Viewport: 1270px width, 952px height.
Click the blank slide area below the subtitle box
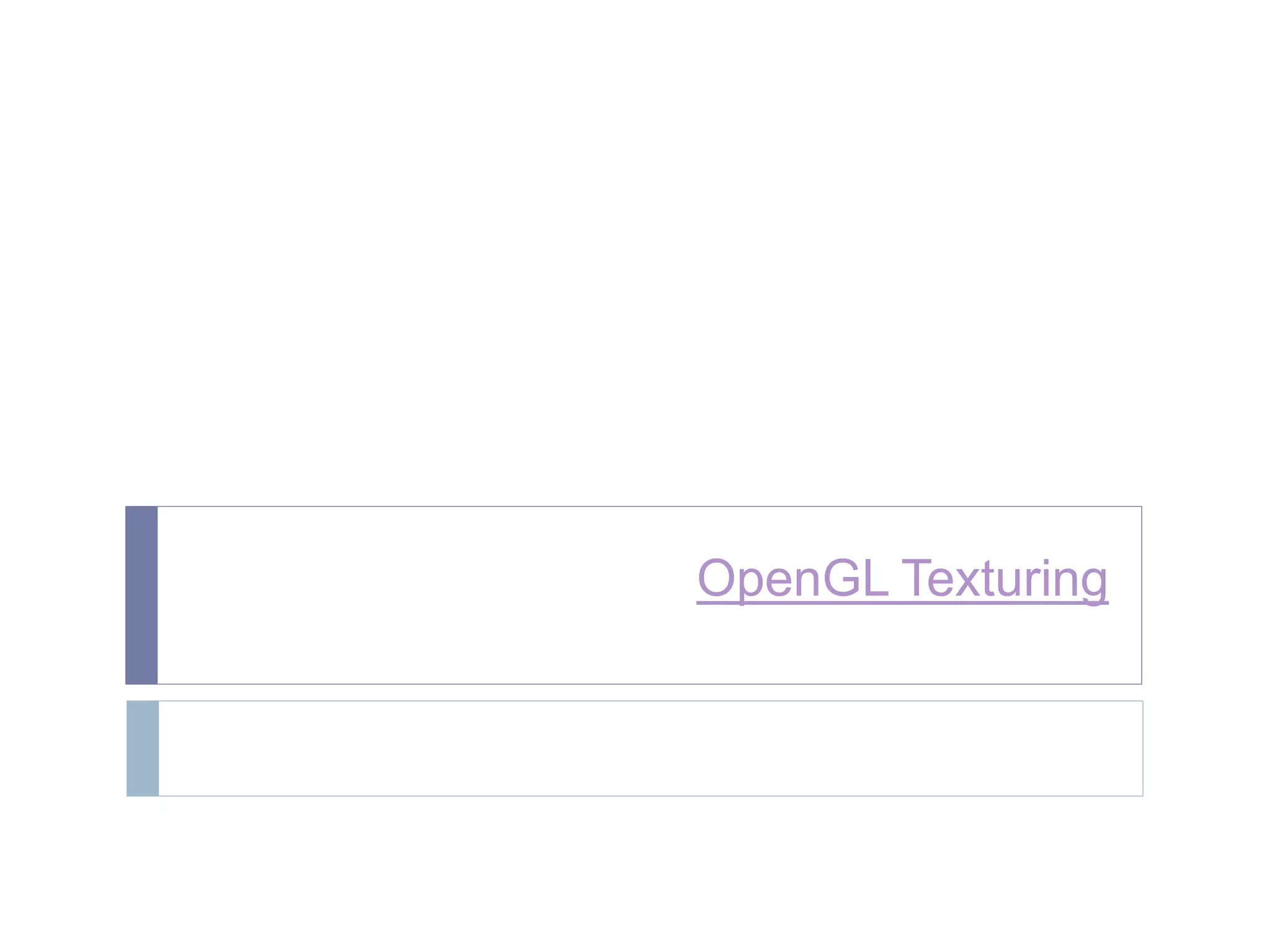tap(635, 874)
